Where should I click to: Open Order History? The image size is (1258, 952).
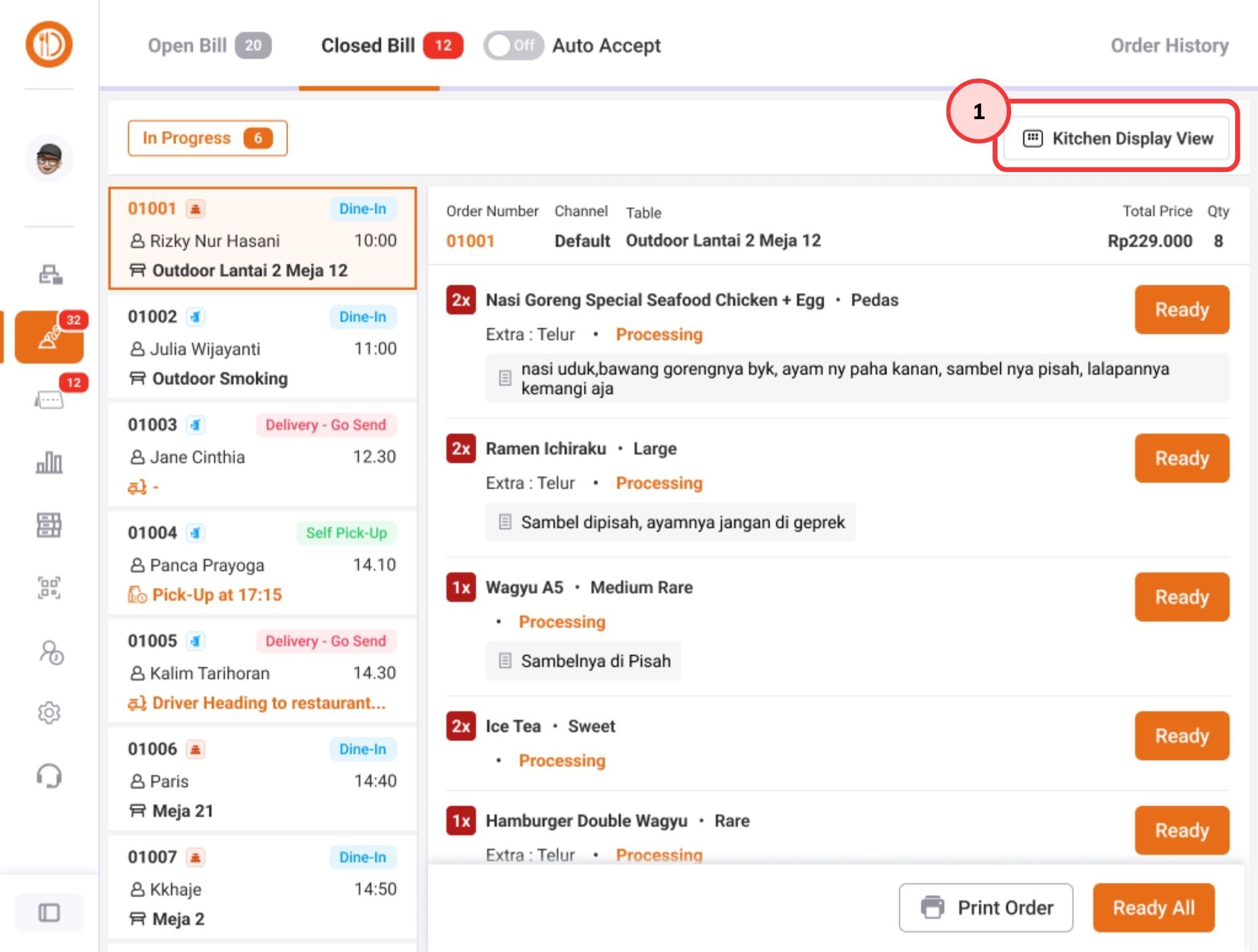click(1169, 45)
